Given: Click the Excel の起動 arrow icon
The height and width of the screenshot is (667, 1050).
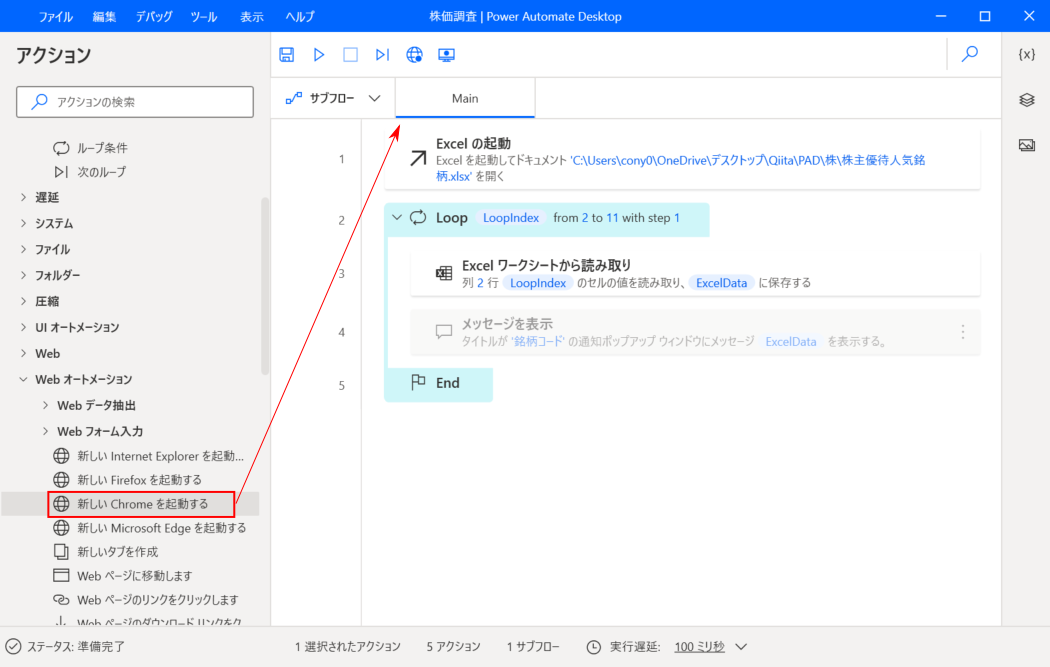Looking at the screenshot, I should (x=418, y=158).
